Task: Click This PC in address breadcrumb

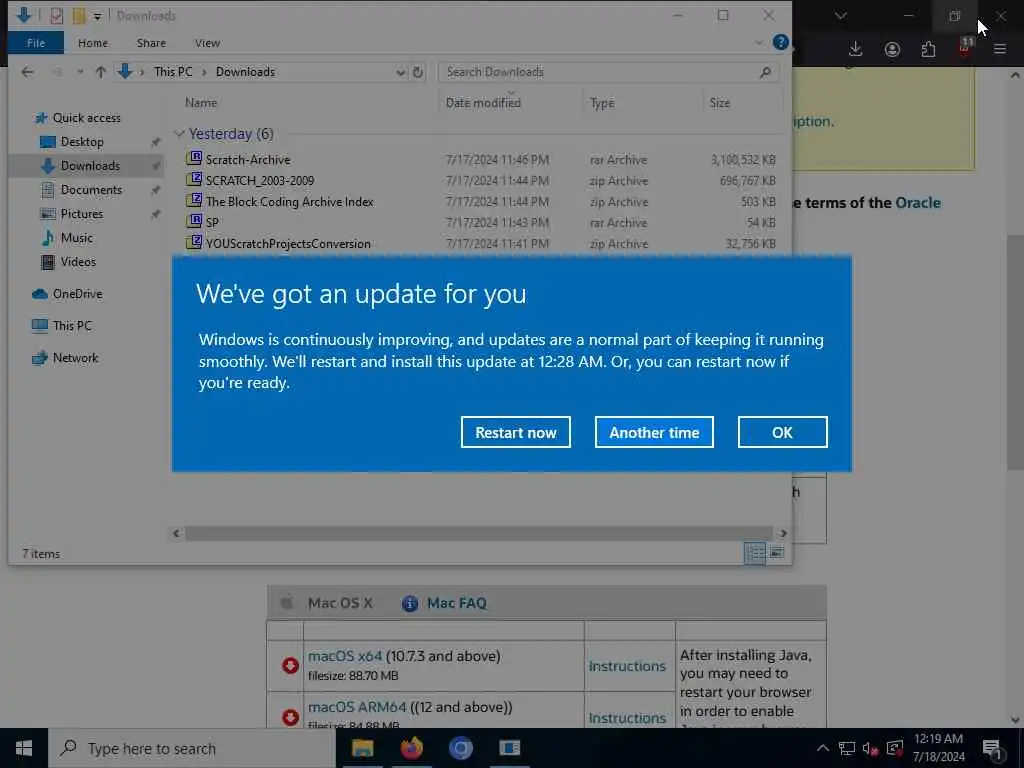Action: coord(173,72)
